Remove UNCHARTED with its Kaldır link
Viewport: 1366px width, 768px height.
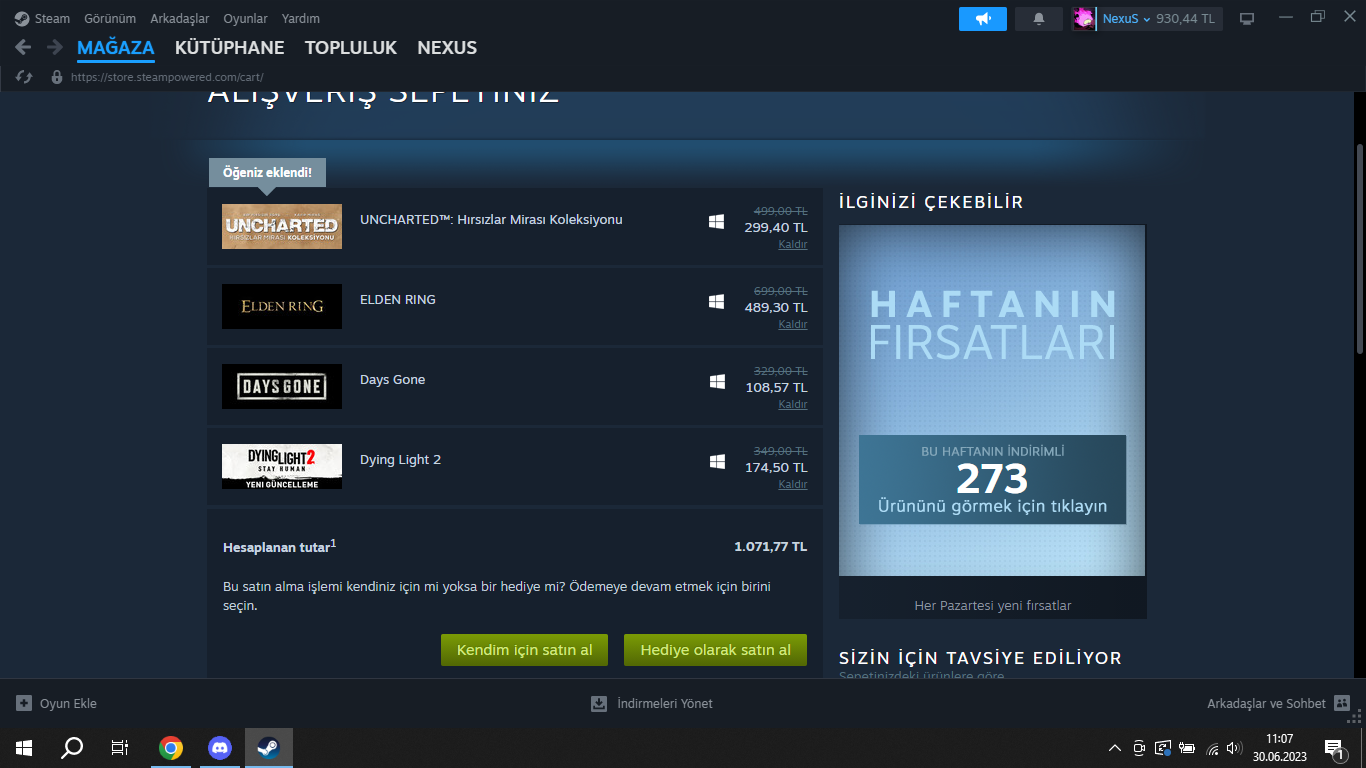[x=793, y=245]
